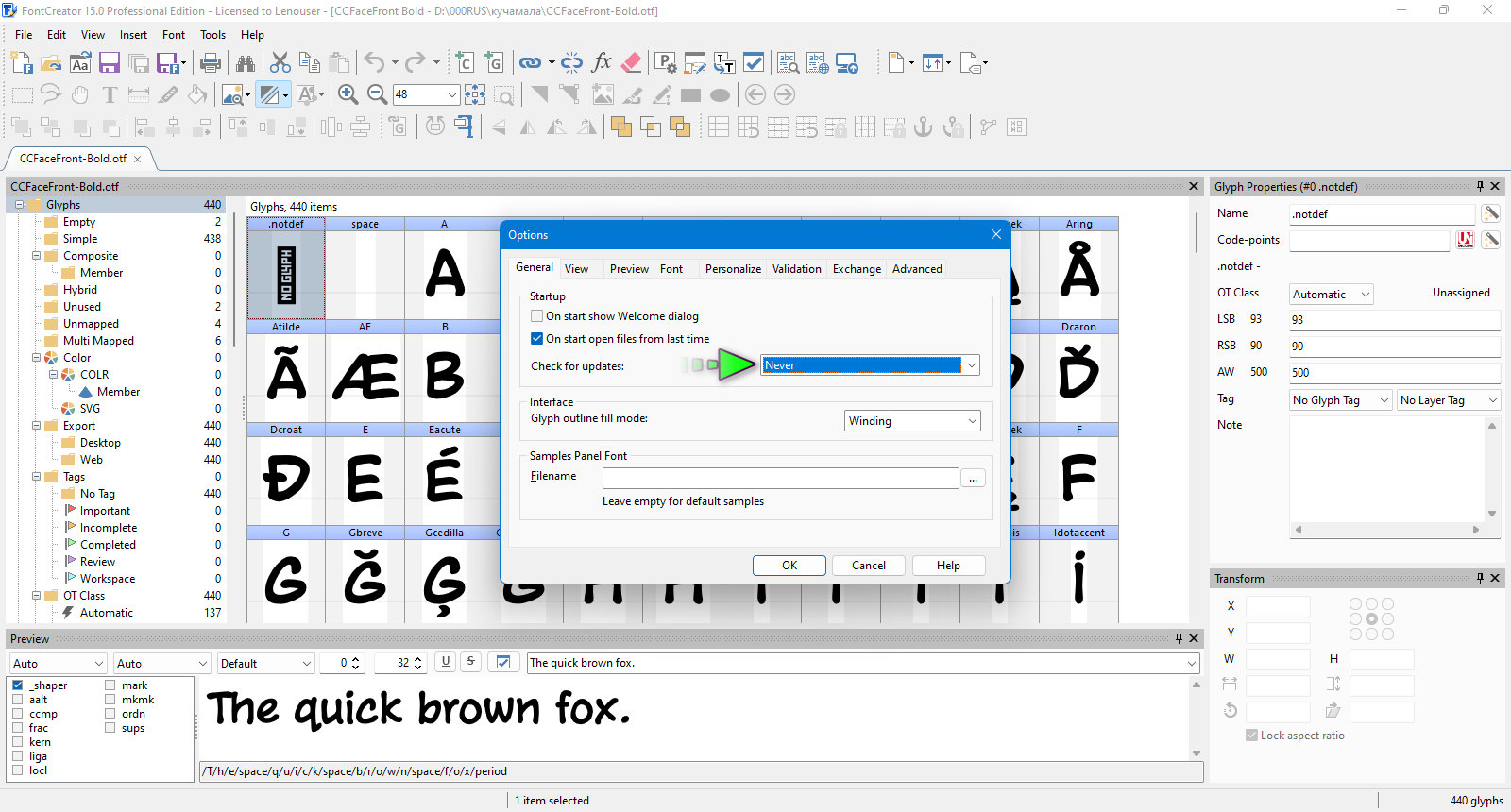Open the Tools menu
This screenshot has width=1511, height=812.
(x=212, y=35)
